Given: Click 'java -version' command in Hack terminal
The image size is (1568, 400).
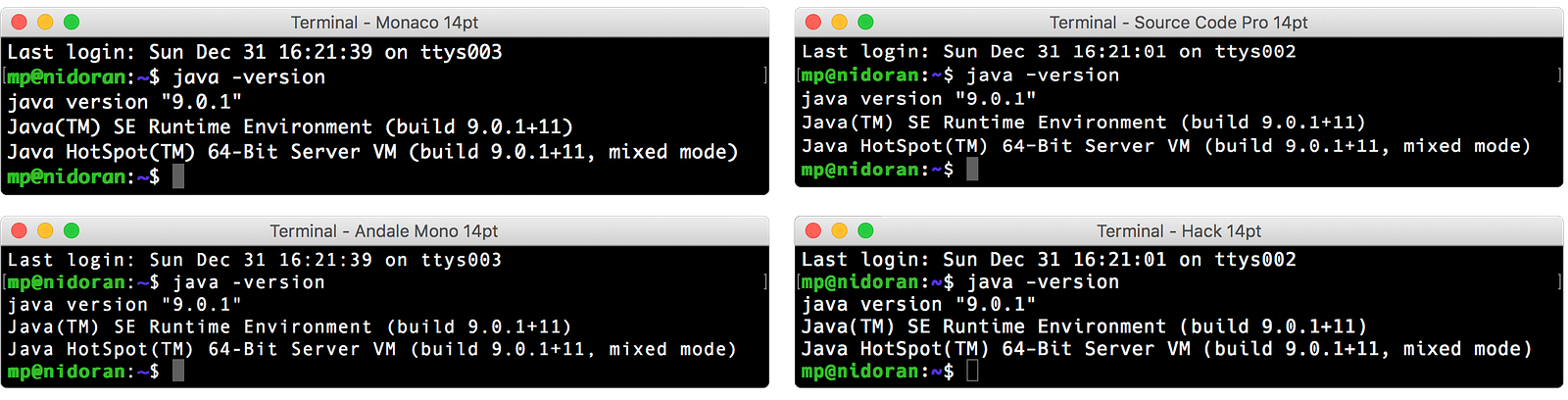Looking at the screenshot, I should coord(1043,282).
